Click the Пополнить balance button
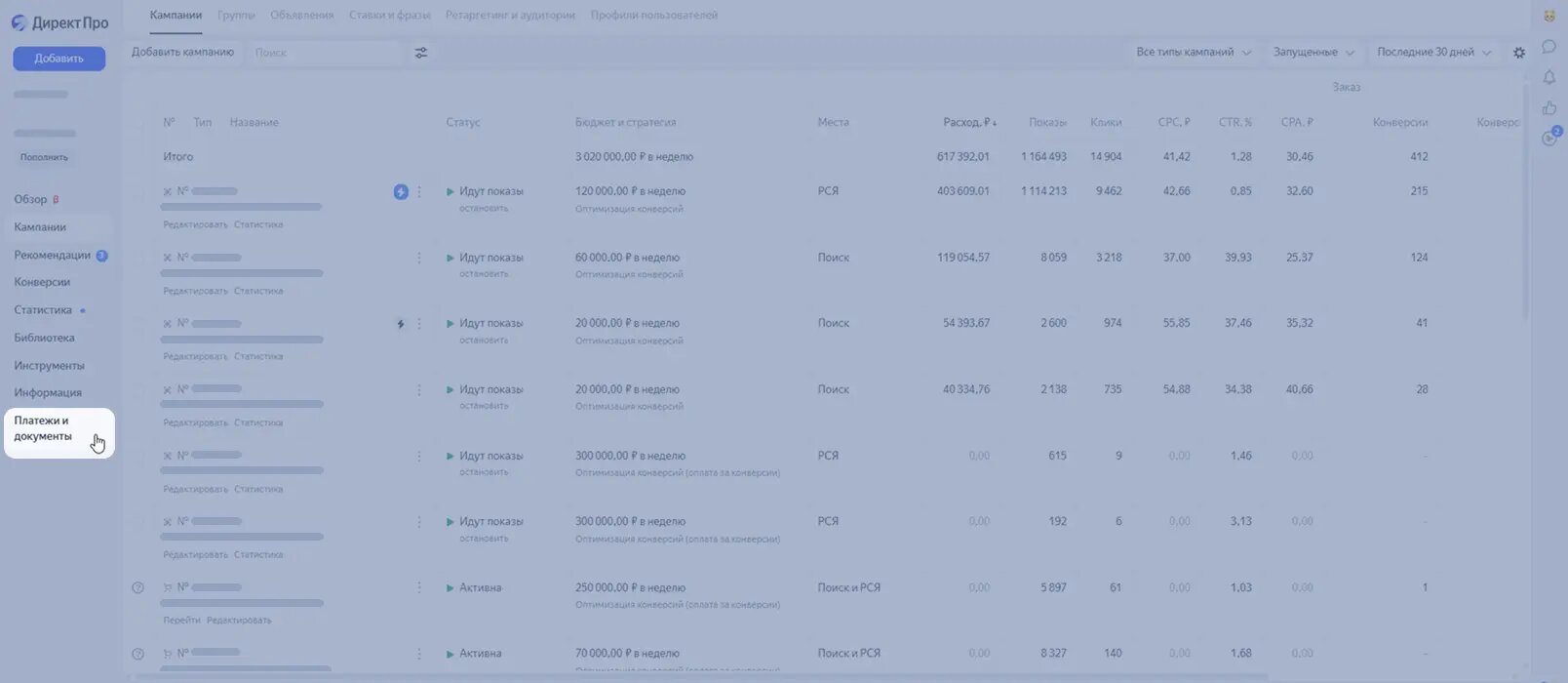This screenshot has height=683, width=1568. (x=44, y=157)
